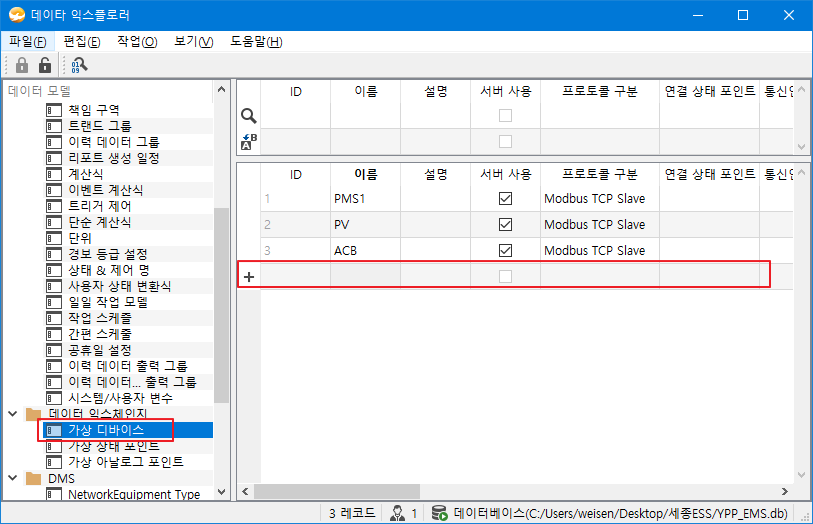Screen dimensions: 813x524
Task: Click the binary search toolbar icon
Action: 78,65
